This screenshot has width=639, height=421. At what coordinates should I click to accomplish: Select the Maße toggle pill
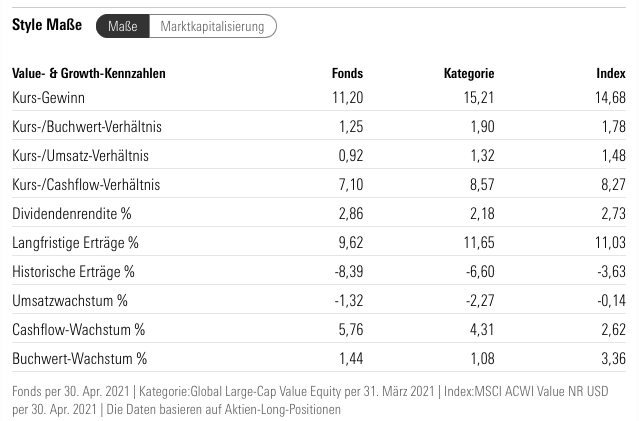tap(122, 27)
